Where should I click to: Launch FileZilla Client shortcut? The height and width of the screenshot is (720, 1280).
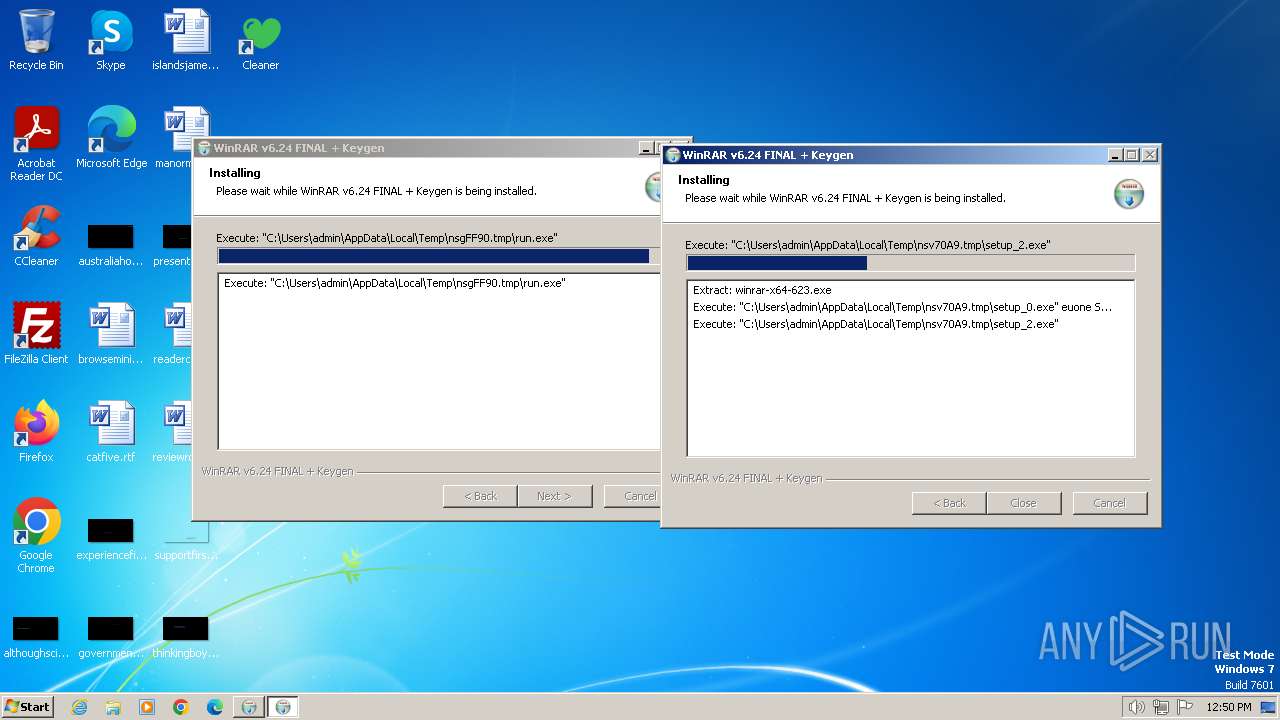pos(36,335)
